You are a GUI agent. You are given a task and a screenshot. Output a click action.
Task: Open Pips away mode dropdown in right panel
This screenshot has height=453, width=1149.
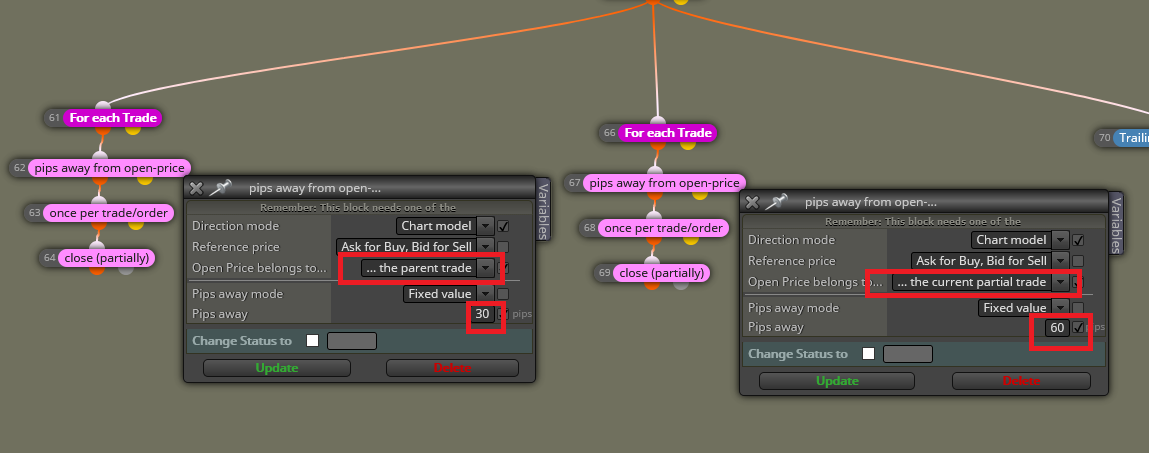tap(1060, 308)
